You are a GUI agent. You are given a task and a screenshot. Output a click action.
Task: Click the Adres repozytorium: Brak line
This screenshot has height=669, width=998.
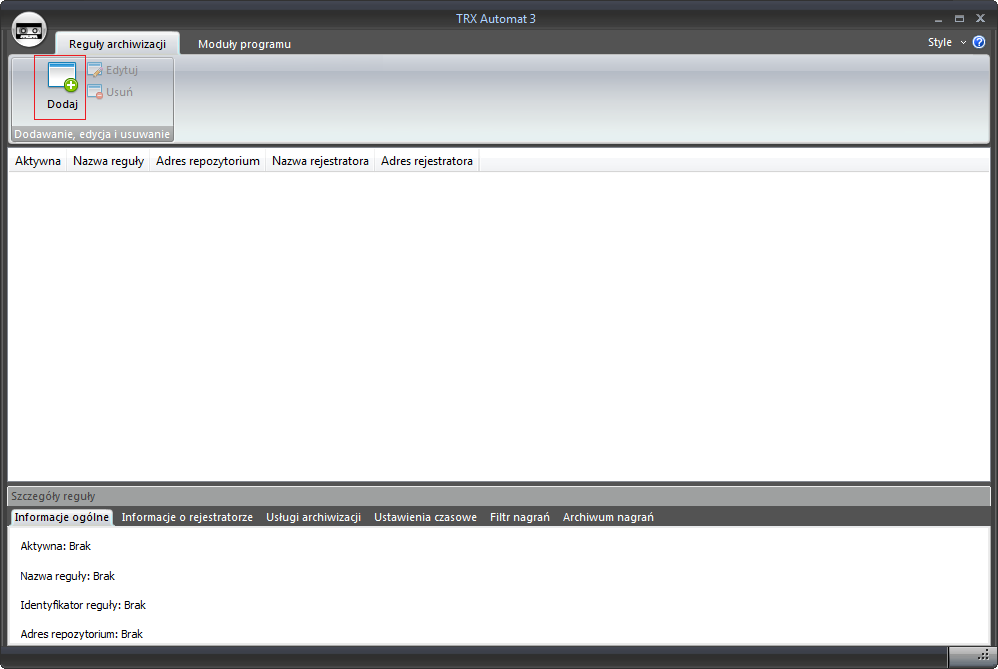click(x=81, y=634)
